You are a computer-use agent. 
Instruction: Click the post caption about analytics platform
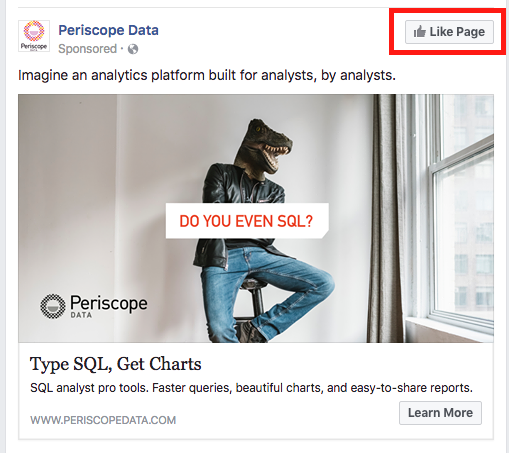tap(207, 75)
